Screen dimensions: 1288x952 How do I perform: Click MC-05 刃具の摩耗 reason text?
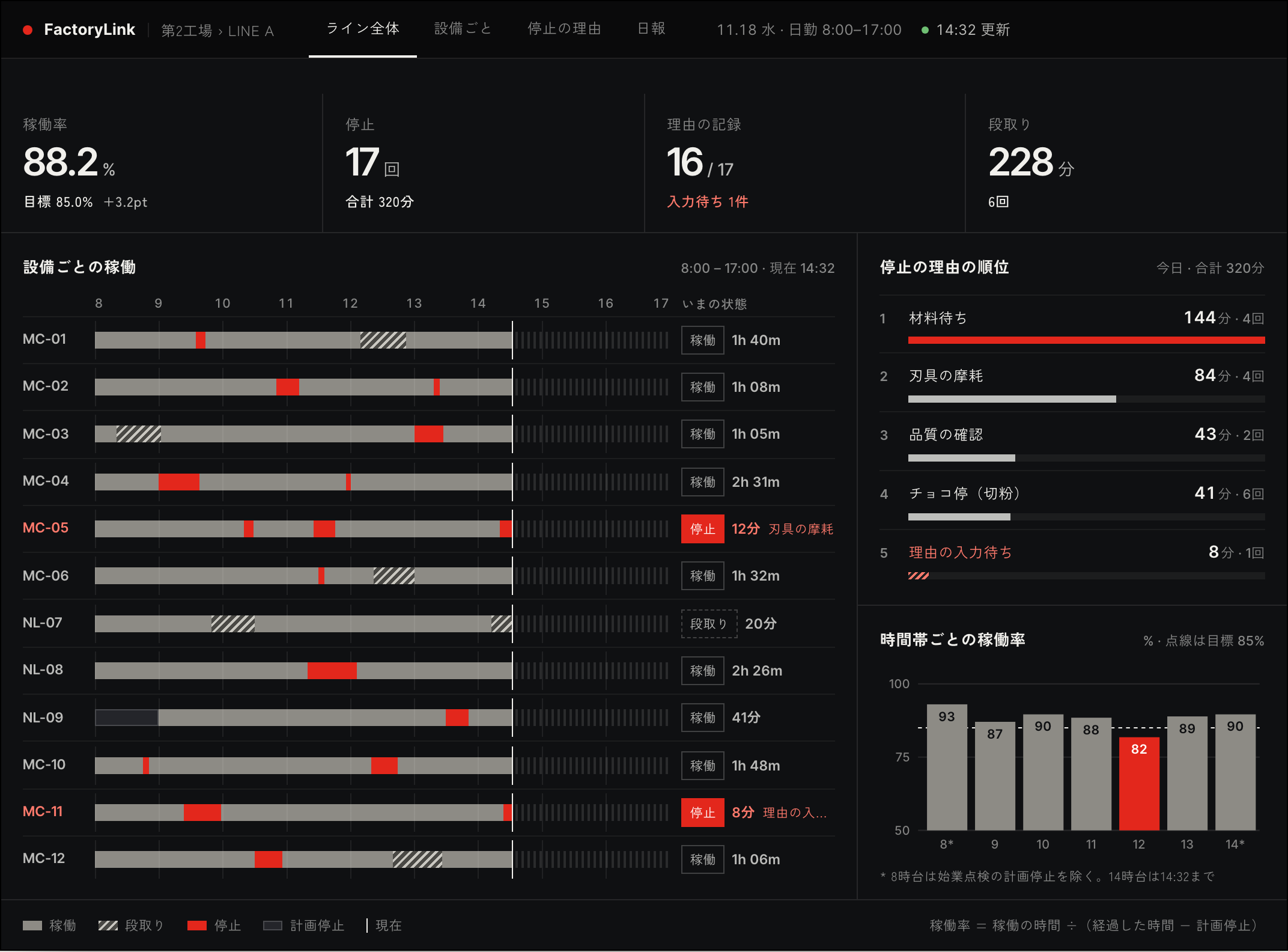click(x=801, y=529)
